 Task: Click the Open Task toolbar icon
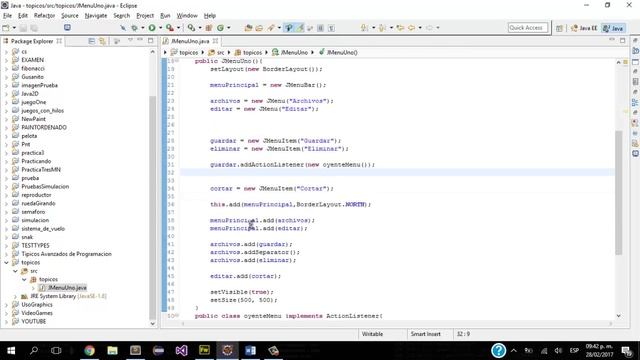(x=259, y=28)
